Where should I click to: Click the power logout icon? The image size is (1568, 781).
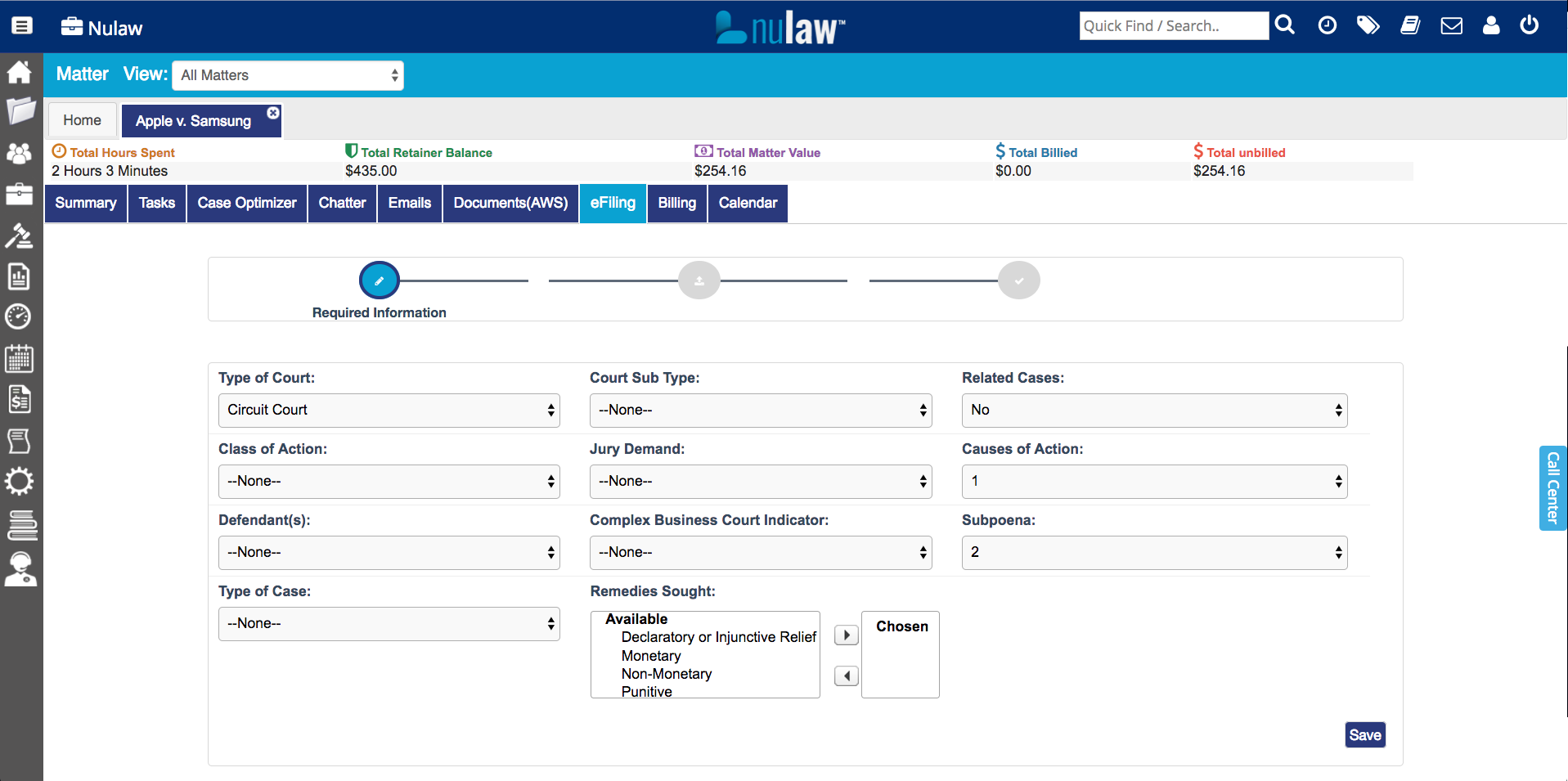[1529, 25]
